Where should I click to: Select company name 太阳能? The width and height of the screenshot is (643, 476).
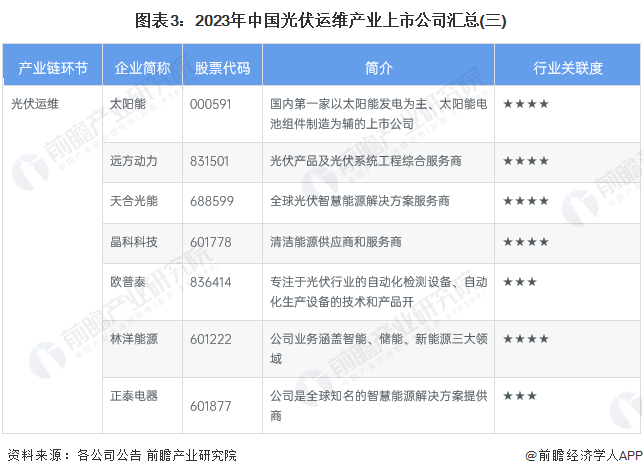coord(128,104)
